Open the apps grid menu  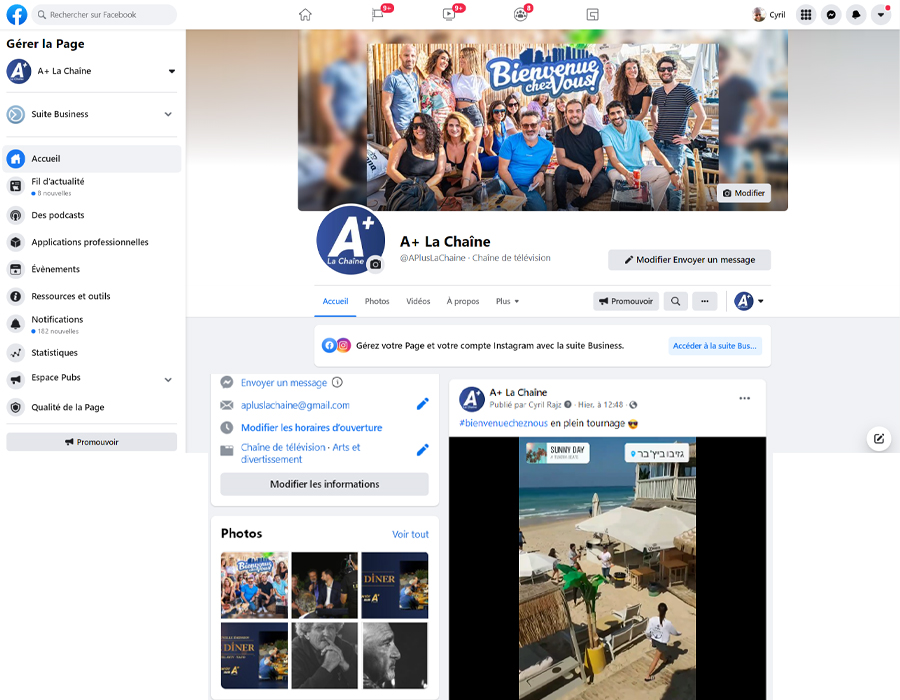(x=806, y=14)
